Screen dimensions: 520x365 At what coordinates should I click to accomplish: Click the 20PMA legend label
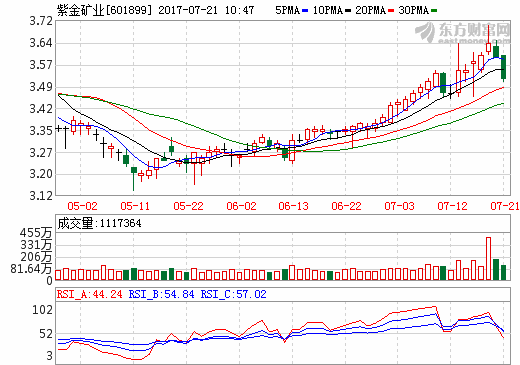click(x=370, y=10)
